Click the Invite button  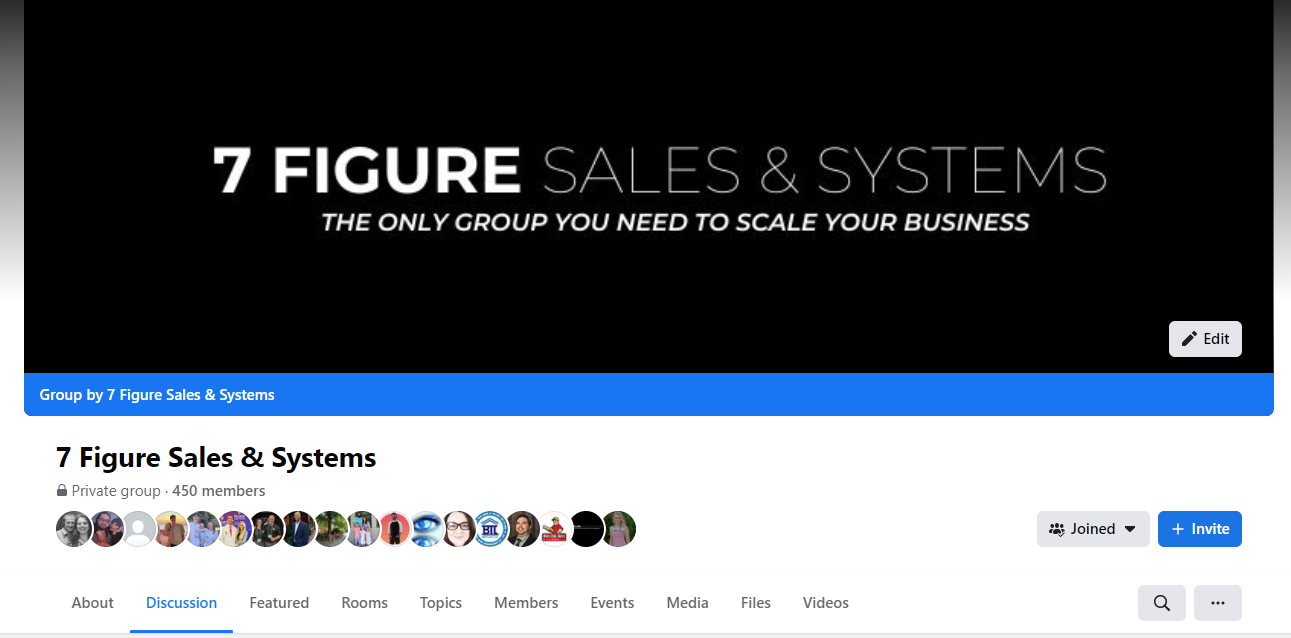point(1200,529)
